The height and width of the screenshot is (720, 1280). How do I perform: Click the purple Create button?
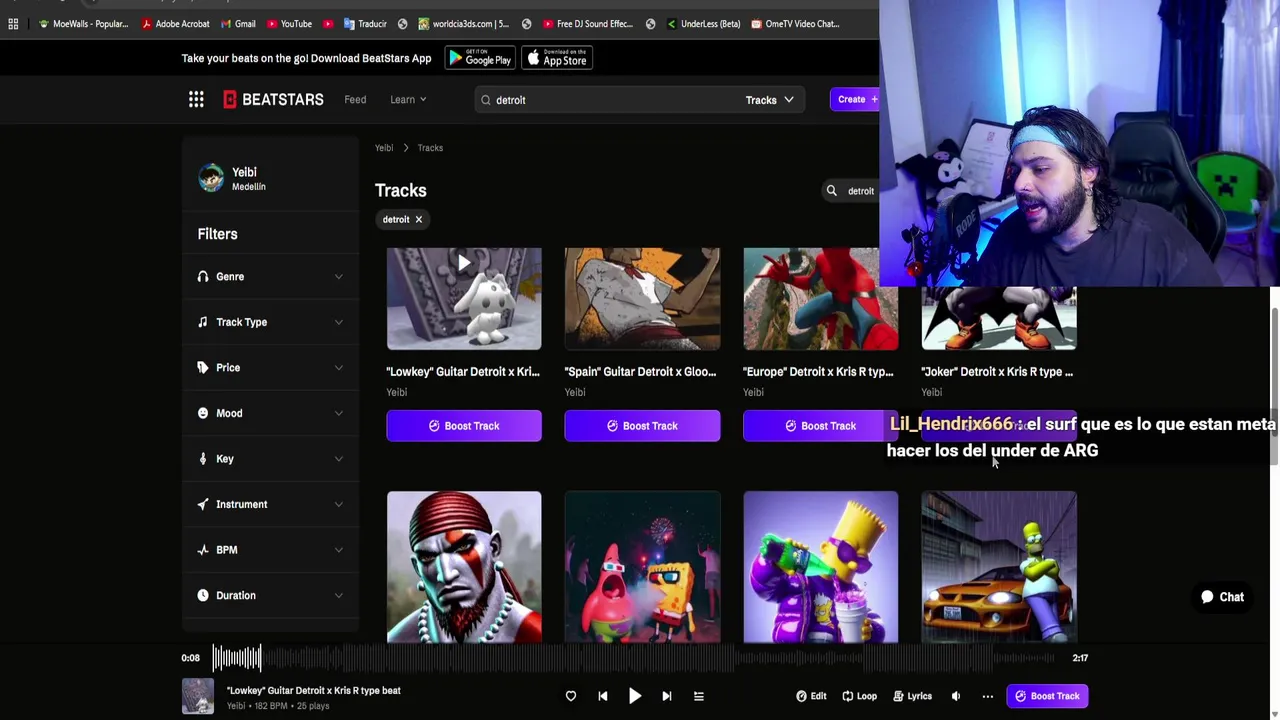point(856,99)
